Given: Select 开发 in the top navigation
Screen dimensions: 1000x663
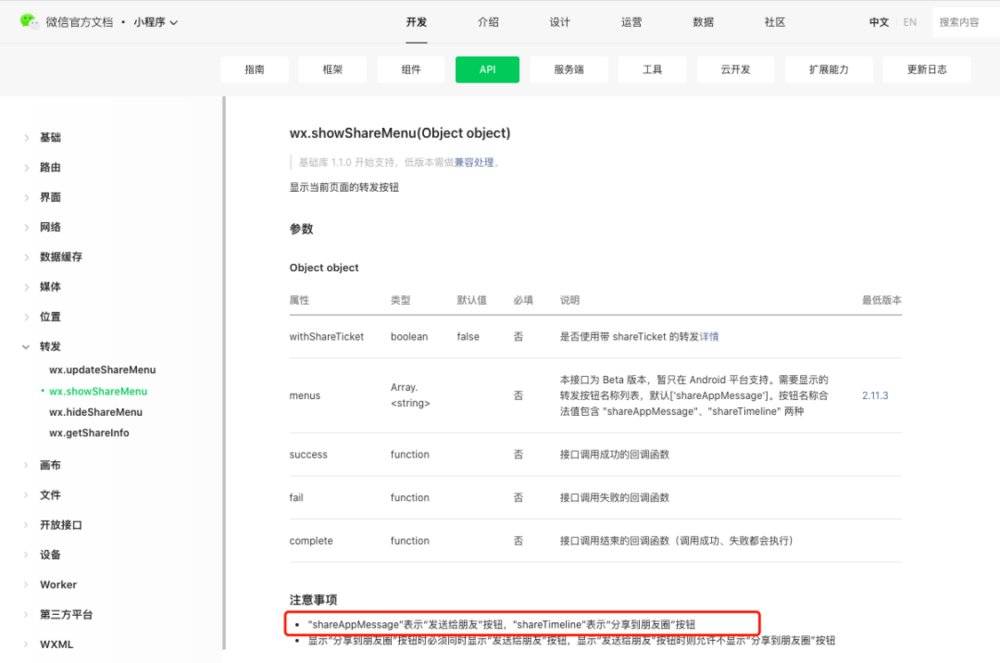Looking at the screenshot, I should pyautogui.click(x=416, y=20).
